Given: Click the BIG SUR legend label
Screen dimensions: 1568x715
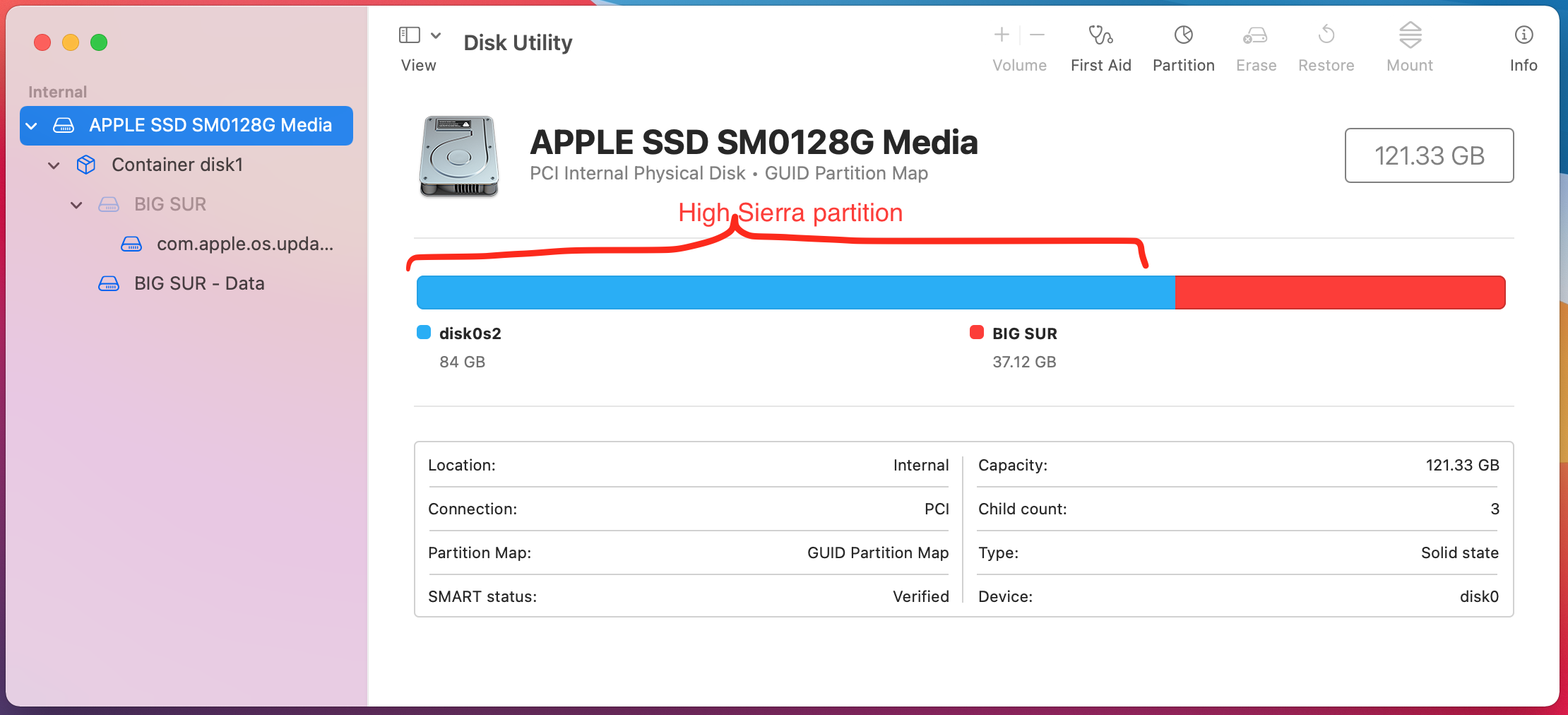Looking at the screenshot, I should click(x=1025, y=333).
